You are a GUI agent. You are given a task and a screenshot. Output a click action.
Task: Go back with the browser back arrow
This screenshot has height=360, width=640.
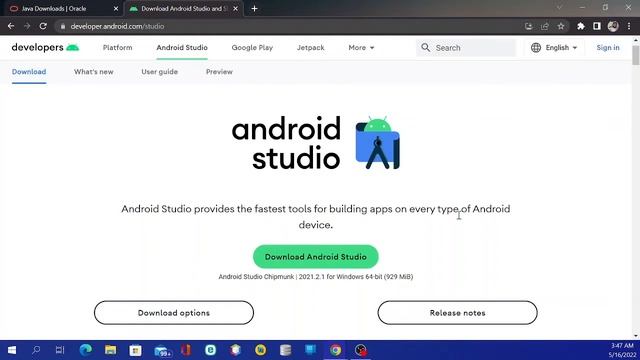[x=11, y=26]
